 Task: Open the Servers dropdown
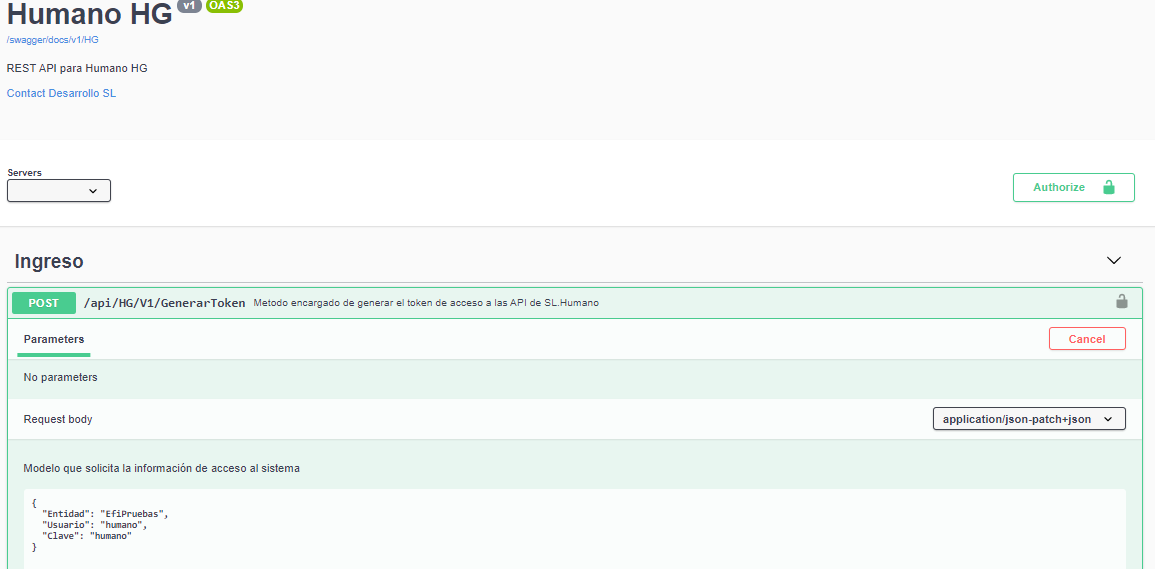tap(59, 191)
